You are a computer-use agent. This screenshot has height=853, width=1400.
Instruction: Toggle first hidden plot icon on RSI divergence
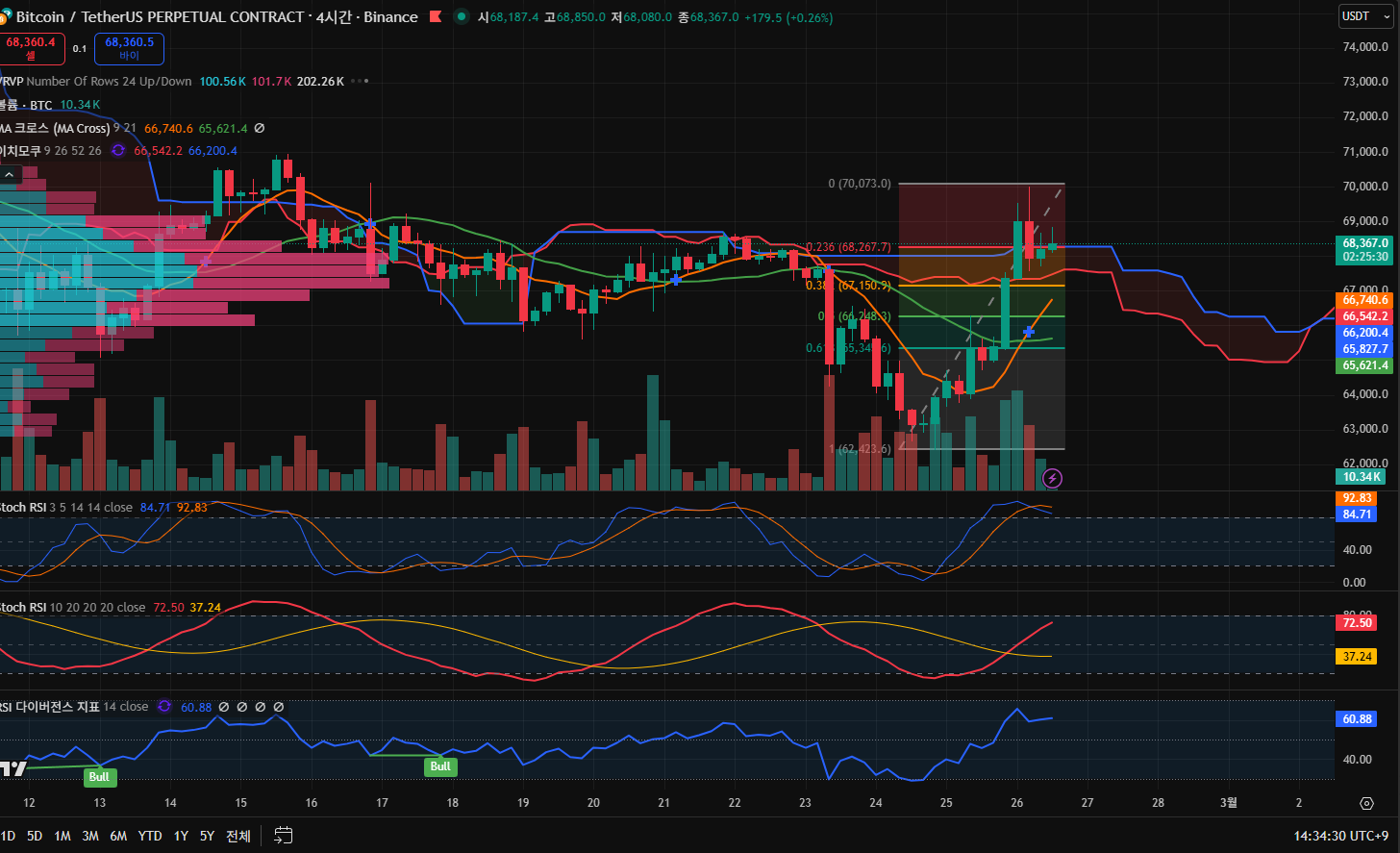(224, 707)
